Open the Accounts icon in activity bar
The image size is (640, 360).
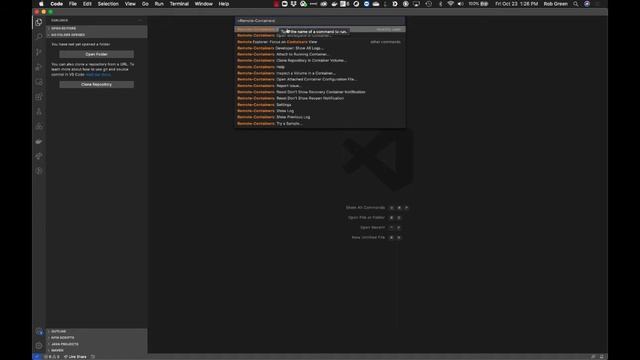coord(39,331)
